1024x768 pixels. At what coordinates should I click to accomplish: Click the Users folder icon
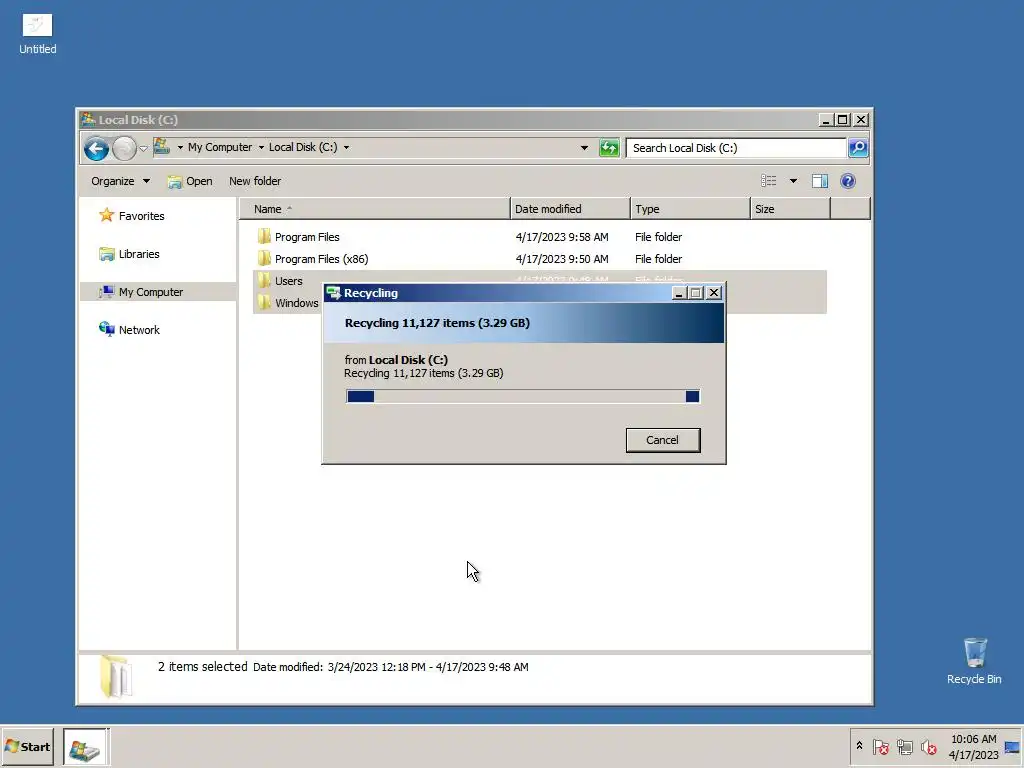264,281
